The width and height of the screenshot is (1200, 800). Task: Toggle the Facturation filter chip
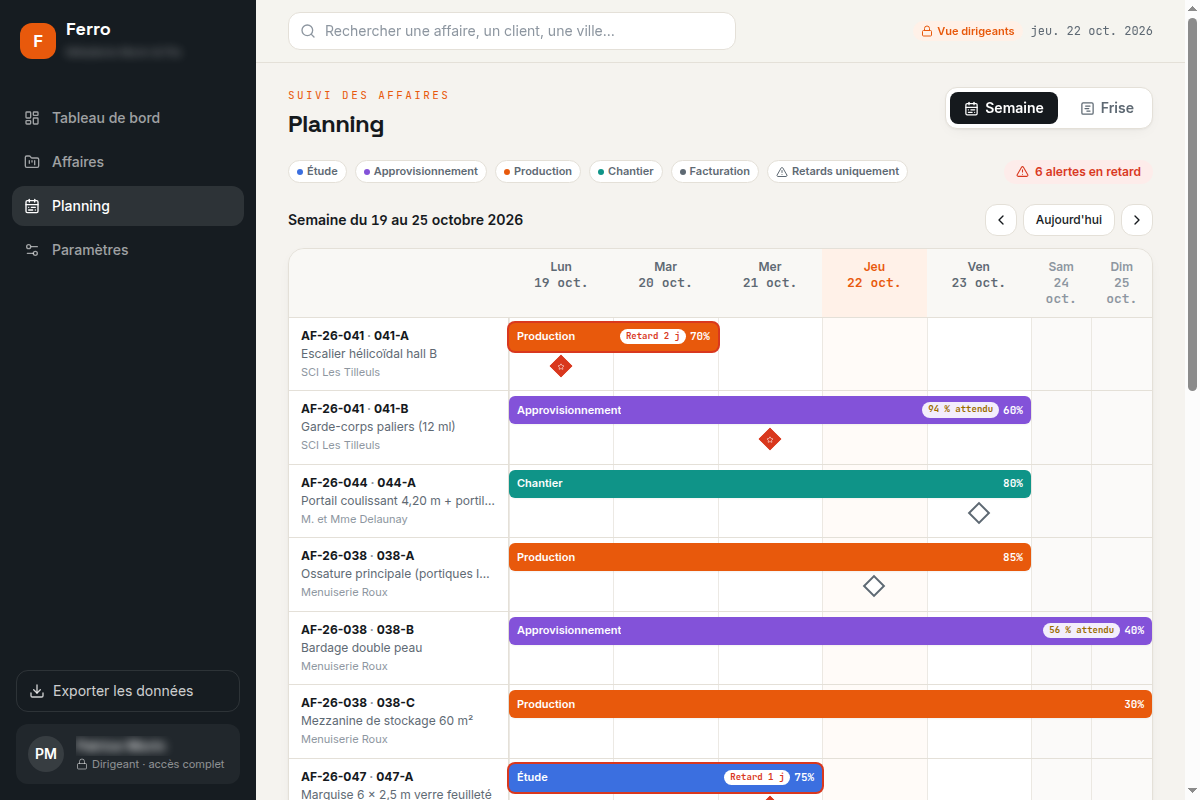tap(715, 171)
